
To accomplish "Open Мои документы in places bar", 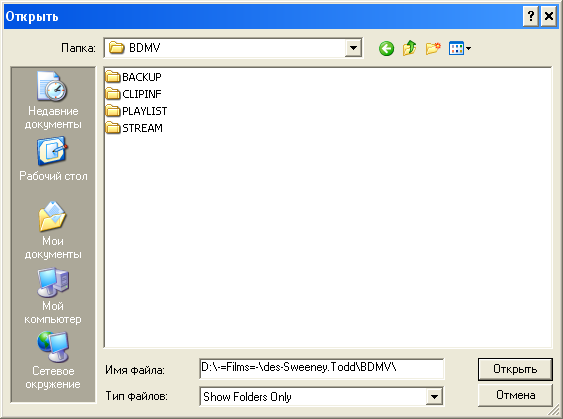I will tap(53, 230).
